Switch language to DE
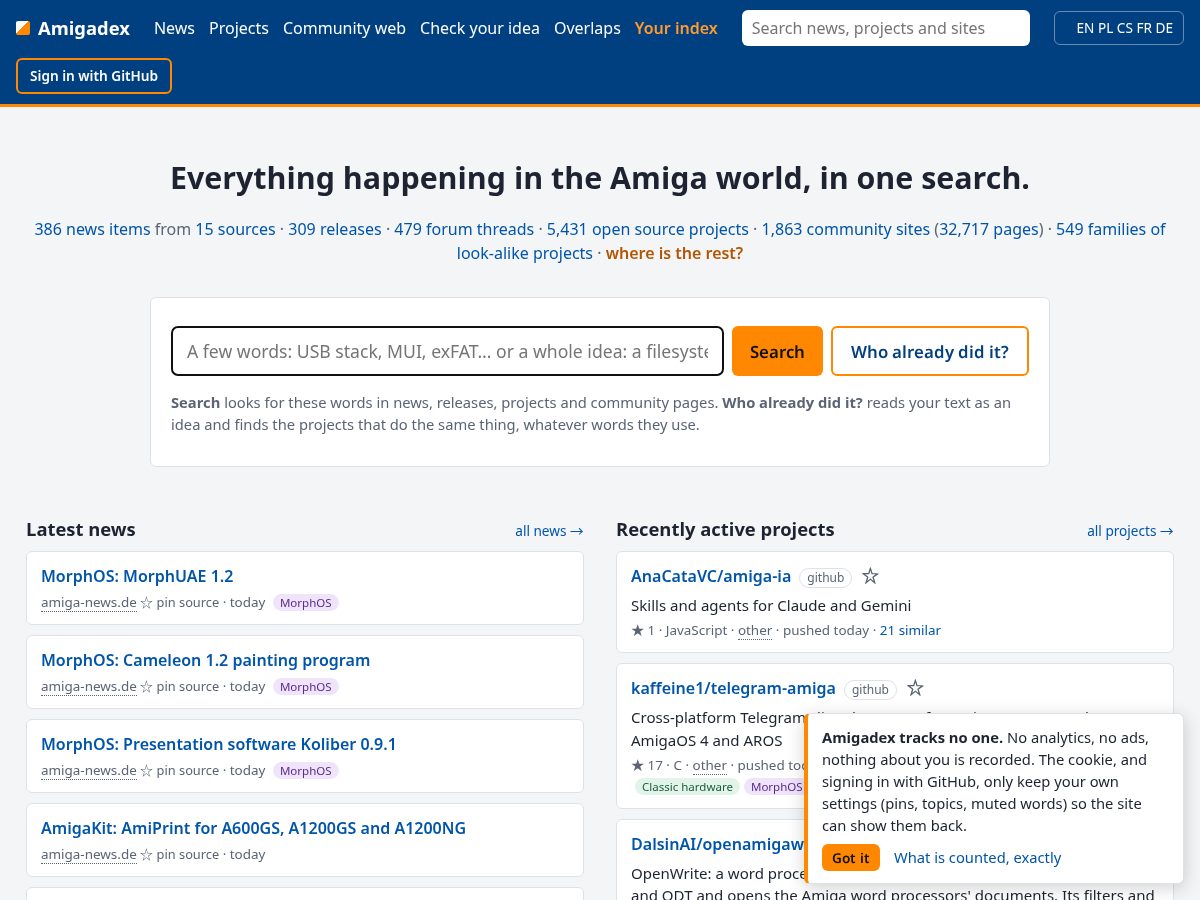 1164,28
